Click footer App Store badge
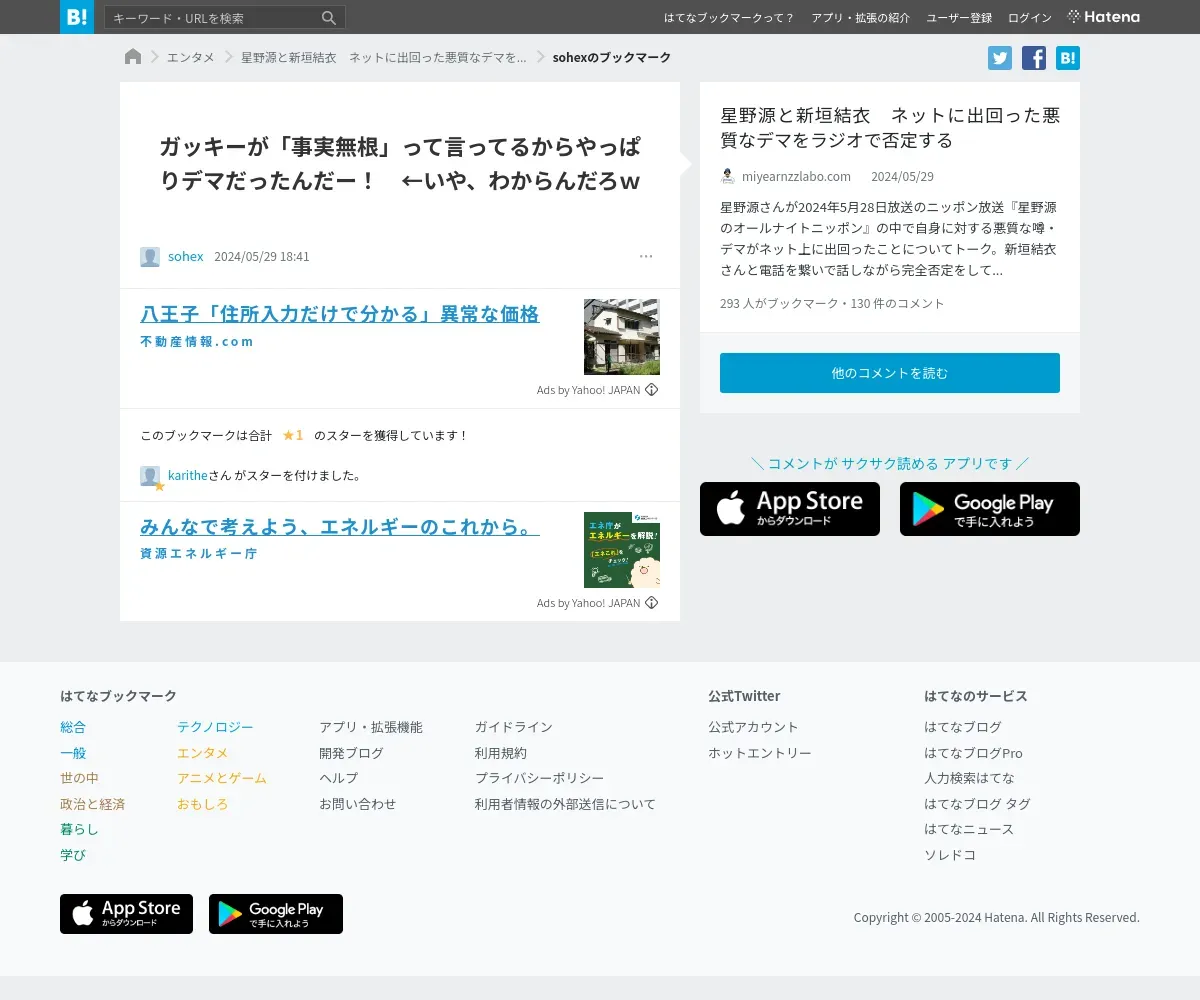Viewport: 1200px width, 1000px height. pos(126,914)
